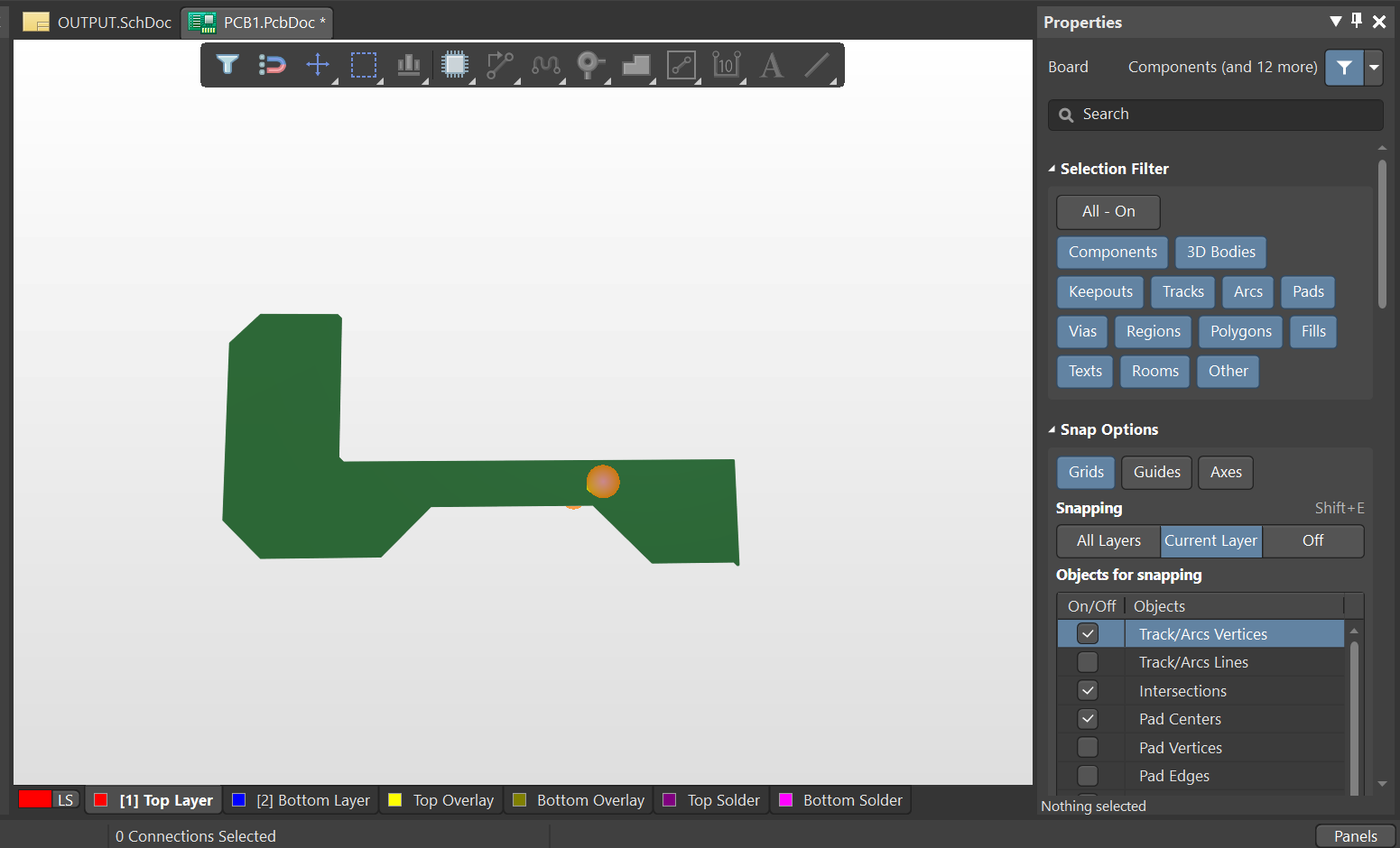Check Pad Edges snapping
This screenshot has height=848, width=1400.
pos(1088,777)
